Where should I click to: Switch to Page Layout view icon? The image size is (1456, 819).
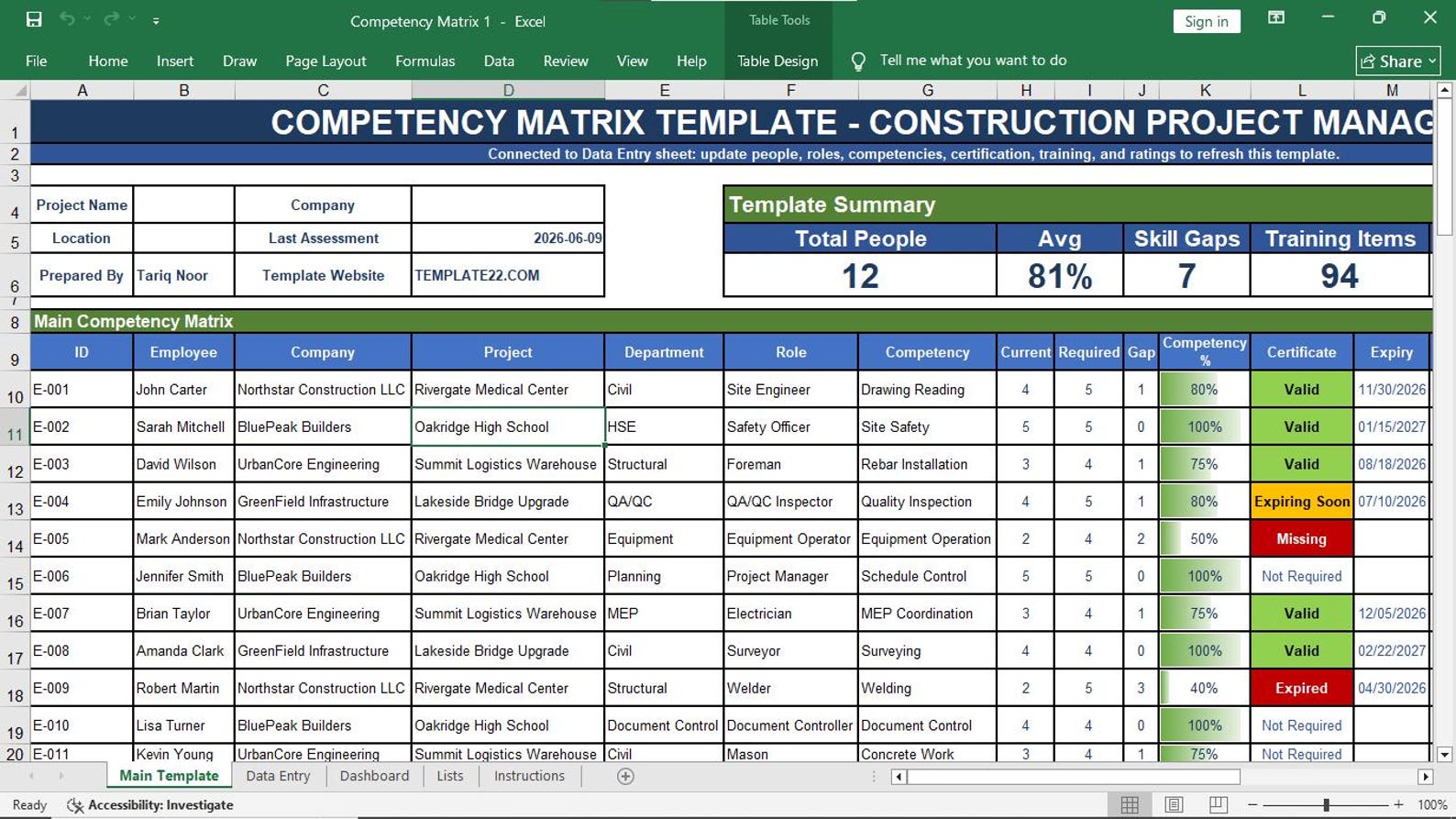(x=1174, y=805)
